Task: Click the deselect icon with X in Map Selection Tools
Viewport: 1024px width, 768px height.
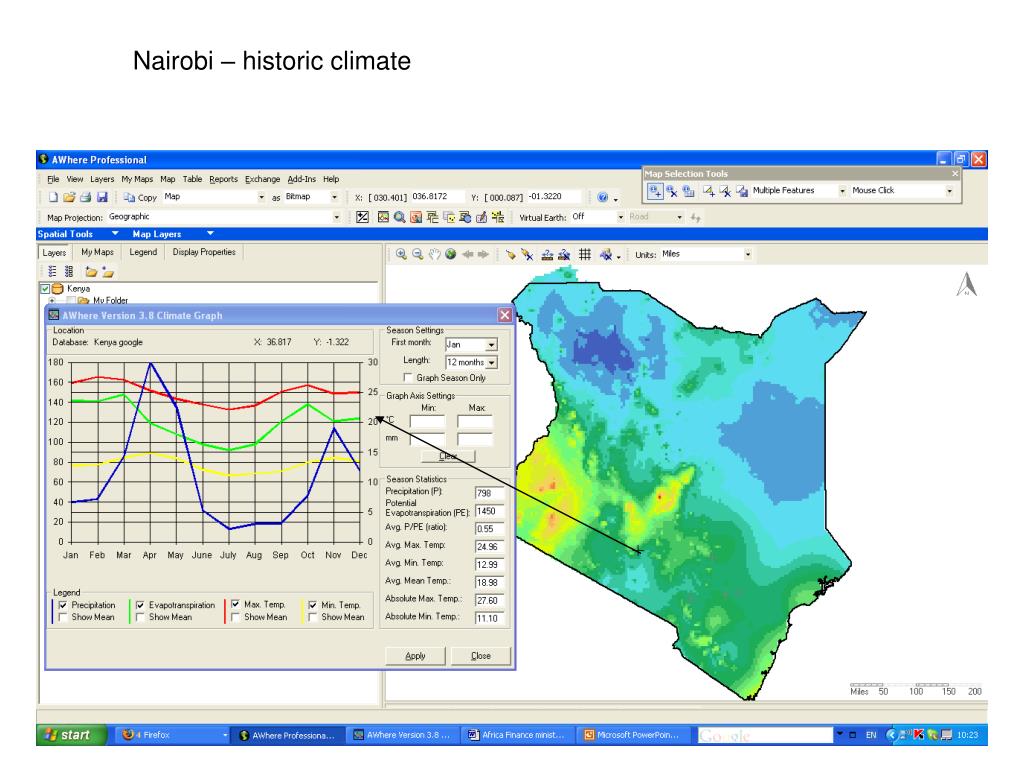Action: pos(672,191)
